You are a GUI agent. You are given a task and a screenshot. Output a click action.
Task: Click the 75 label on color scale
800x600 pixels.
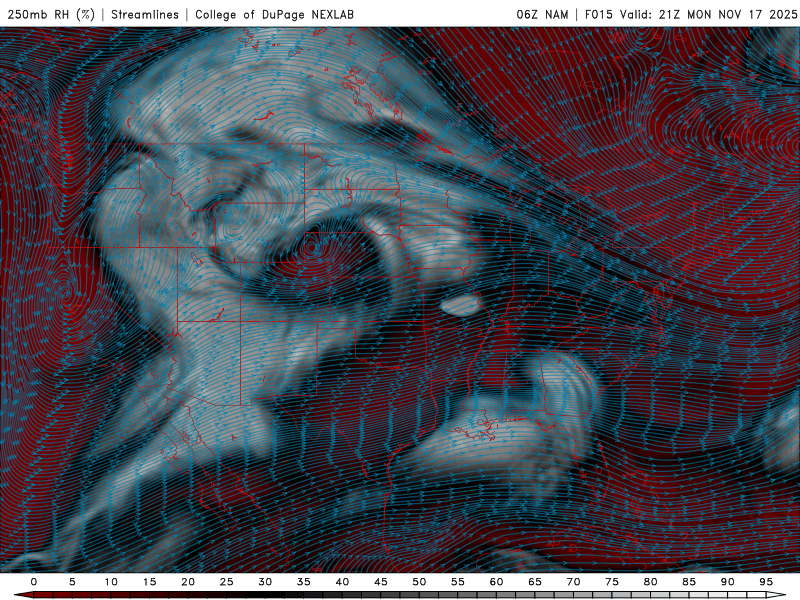(612, 582)
